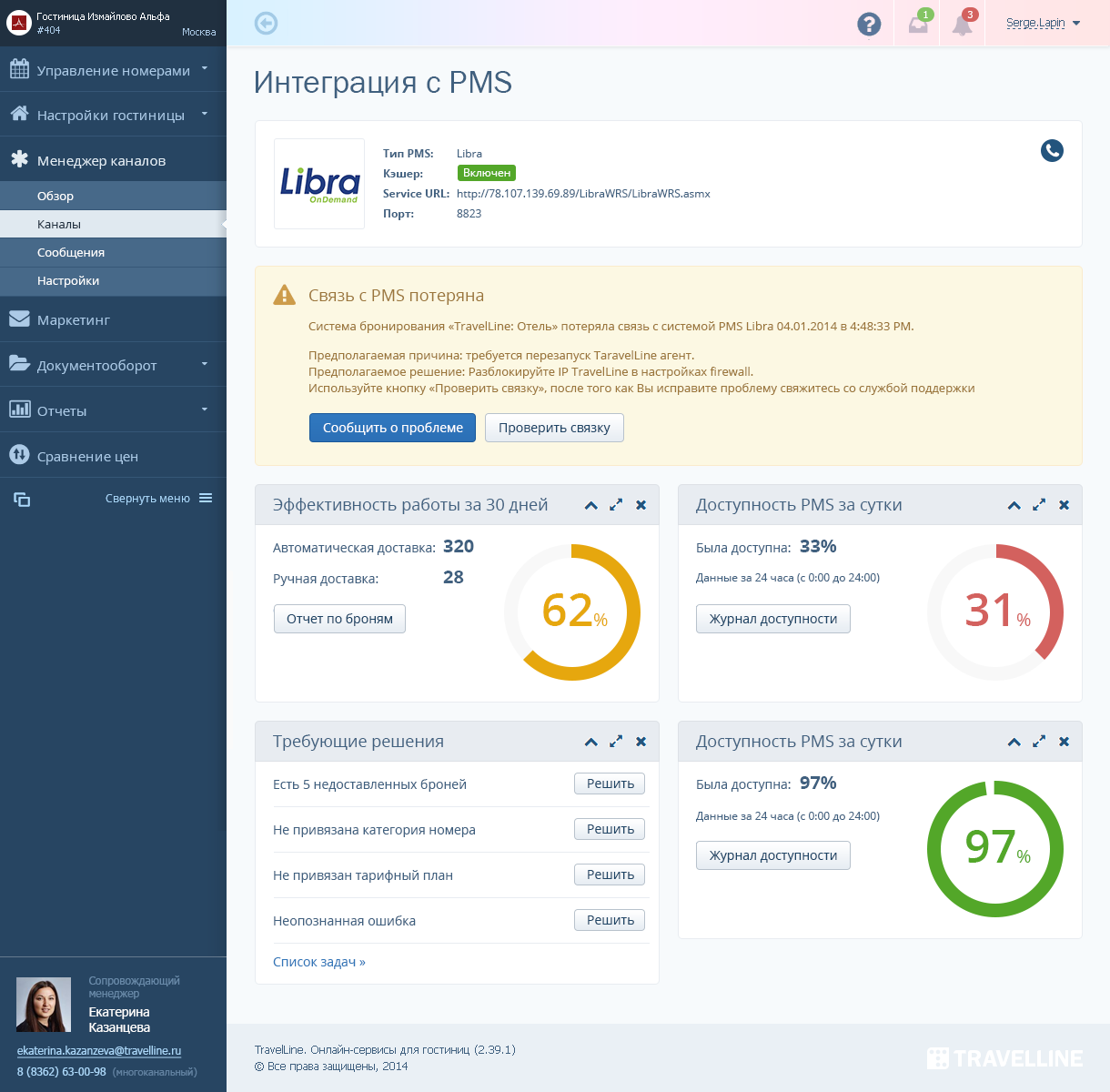Click the arrows icon of Сравнение цен

pyautogui.click(x=19, y=454)
